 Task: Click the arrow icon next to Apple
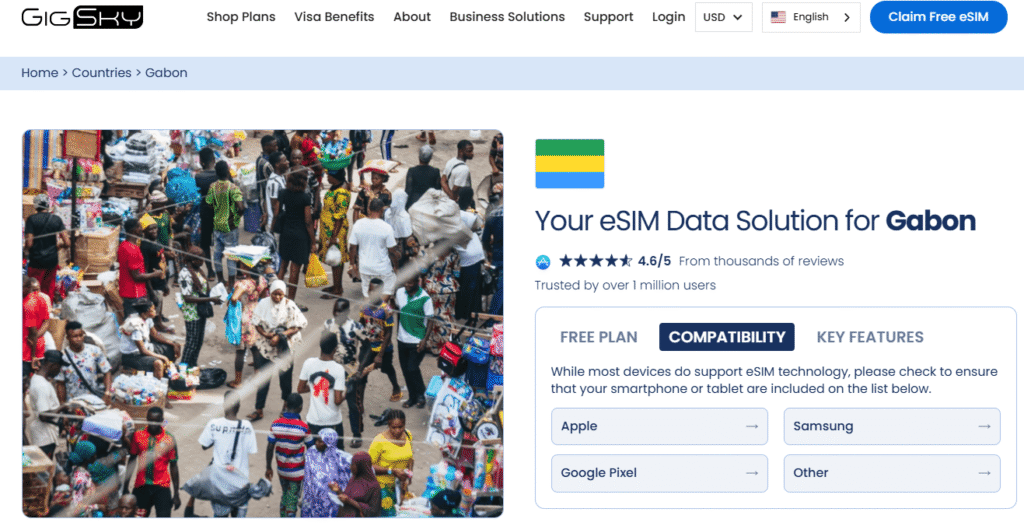pos(752,426)
